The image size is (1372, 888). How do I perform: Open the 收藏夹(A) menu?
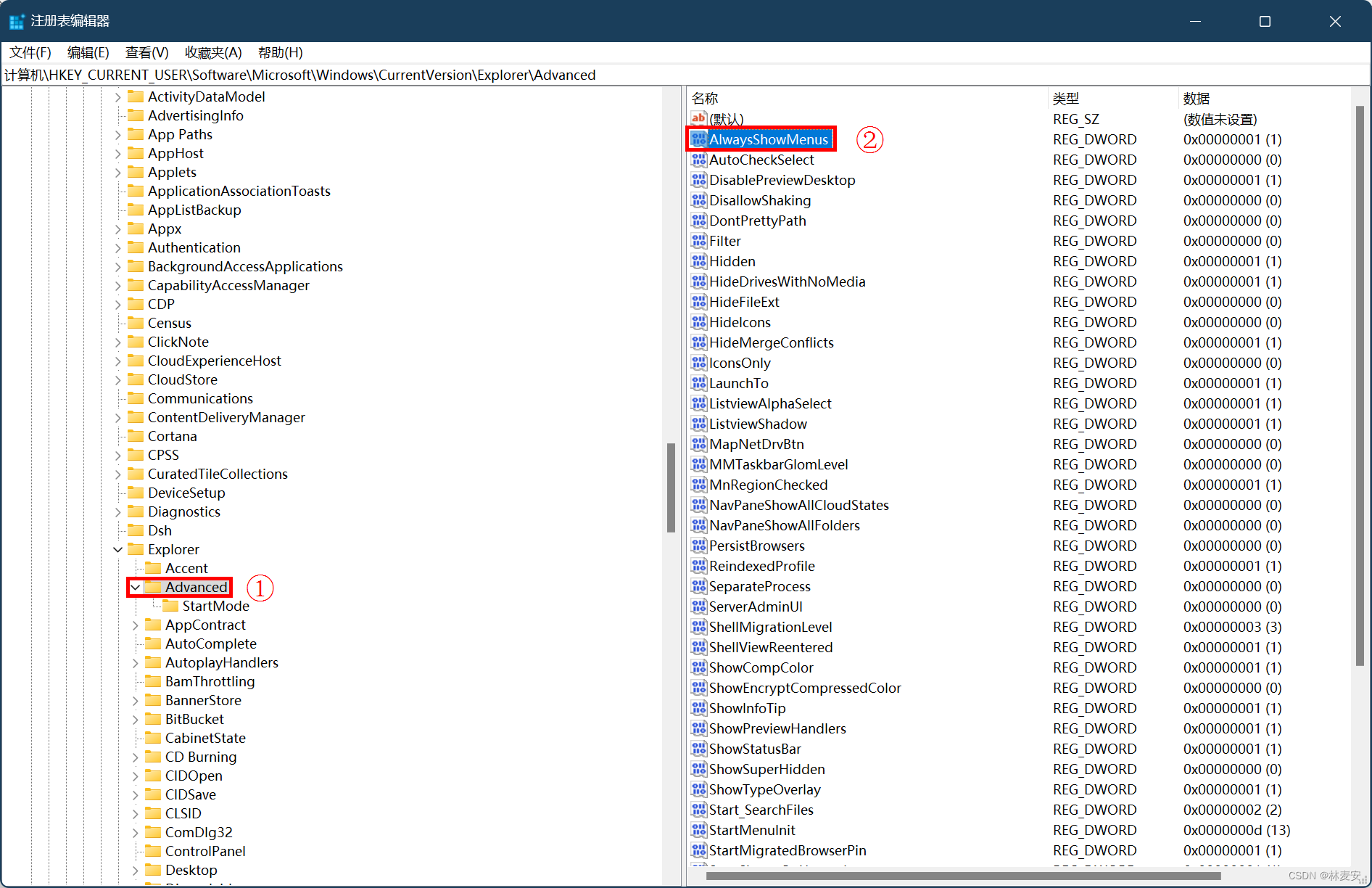[213, 52]
